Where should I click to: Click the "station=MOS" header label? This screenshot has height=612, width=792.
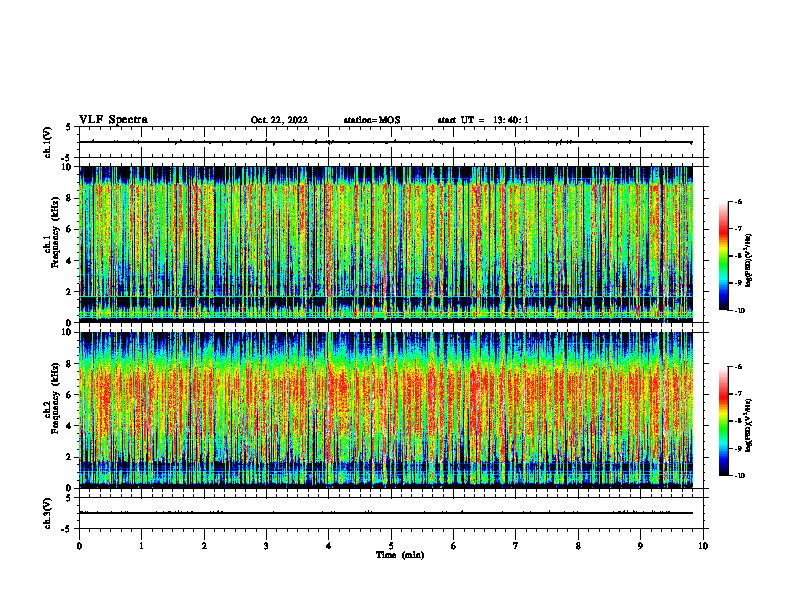[372, 120]
